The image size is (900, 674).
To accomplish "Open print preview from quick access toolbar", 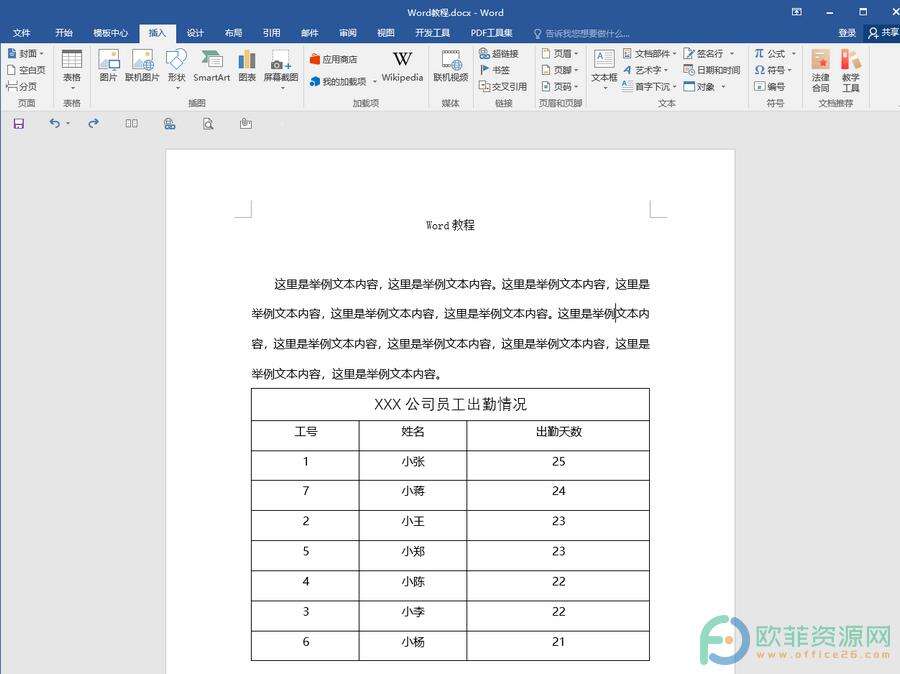I will click(208, 123).
